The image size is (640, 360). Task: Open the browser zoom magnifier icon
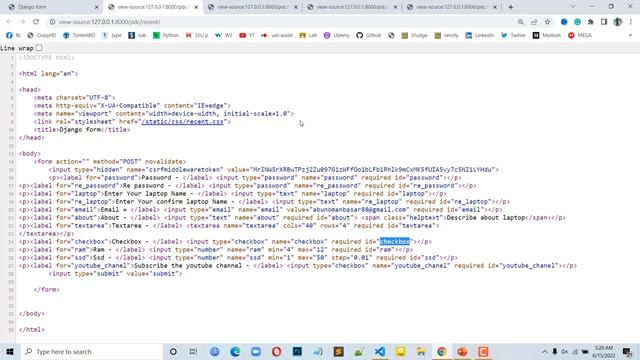point(520,22)
